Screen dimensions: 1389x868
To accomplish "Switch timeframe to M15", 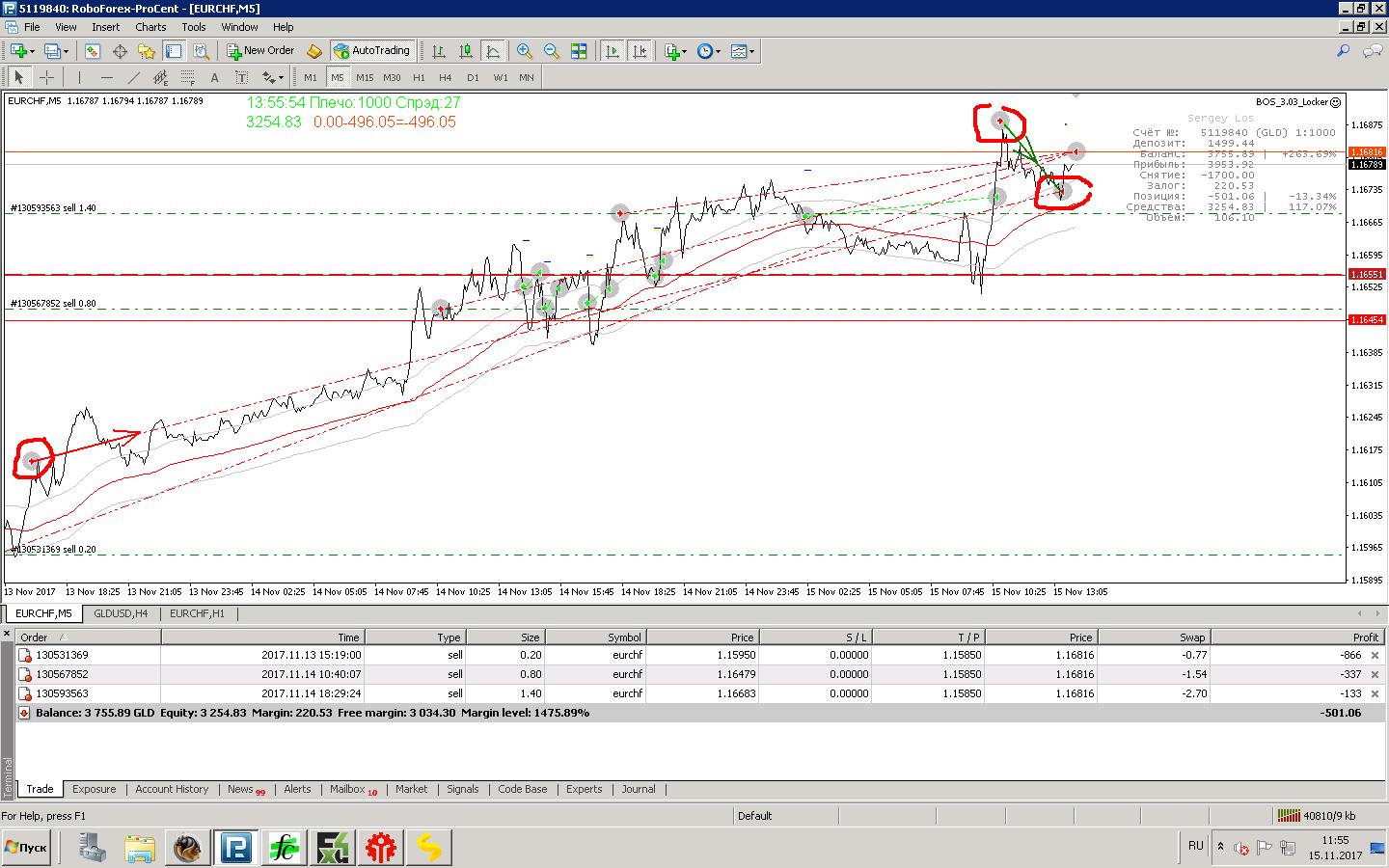I will (365, 77).
